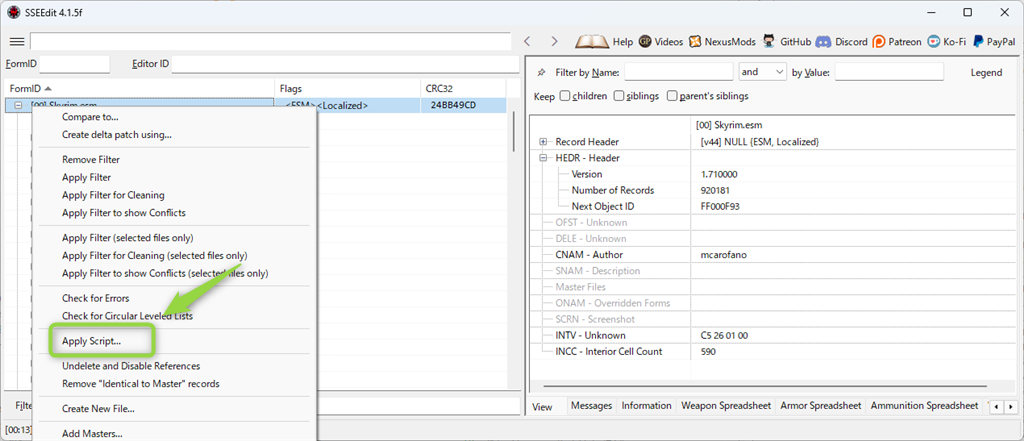Open the NexusMods link
This screenshot has height=441, width=1024.
coord(722,42)
